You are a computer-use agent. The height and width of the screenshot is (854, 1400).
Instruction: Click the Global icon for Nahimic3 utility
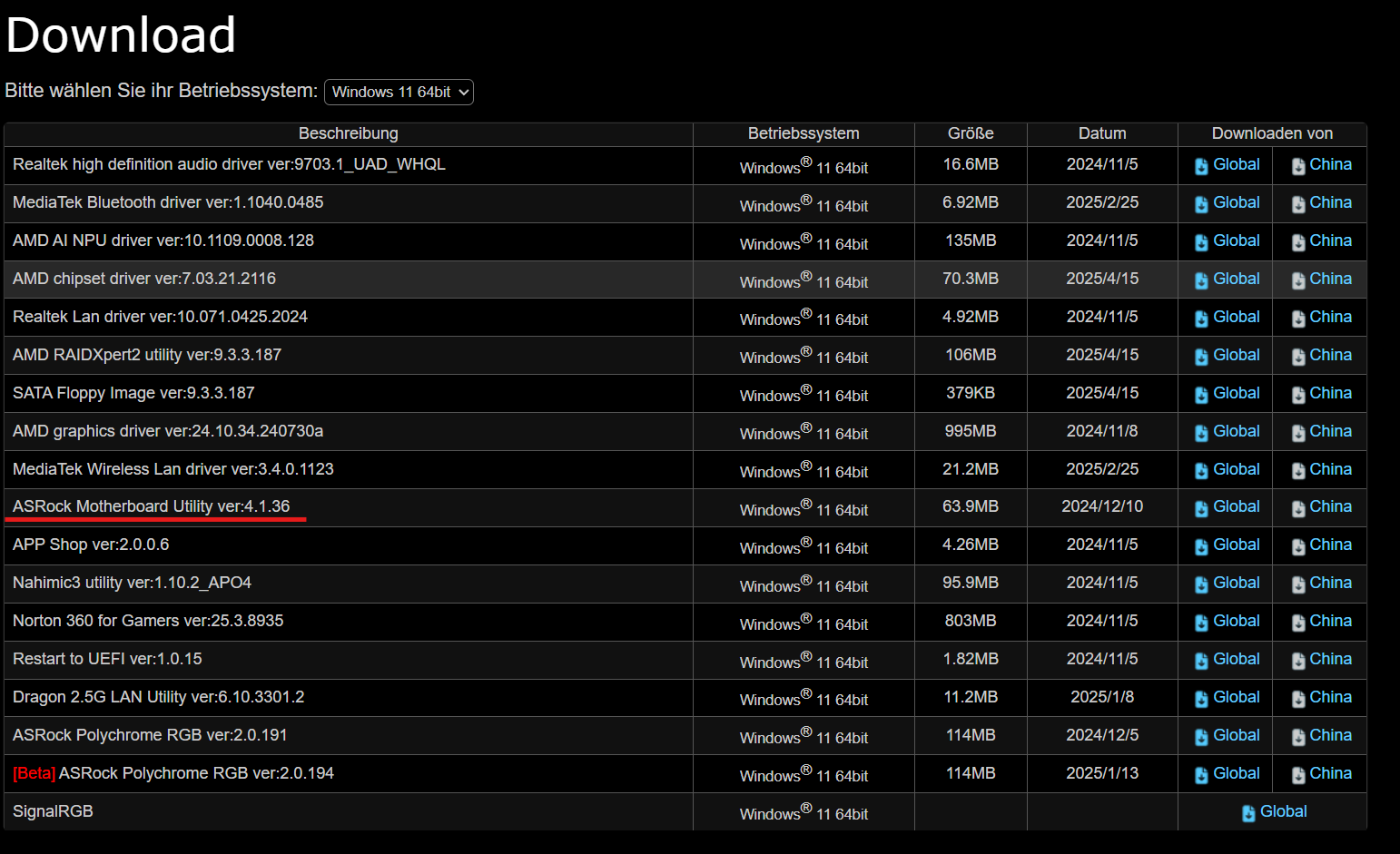tap(1201, 584)
